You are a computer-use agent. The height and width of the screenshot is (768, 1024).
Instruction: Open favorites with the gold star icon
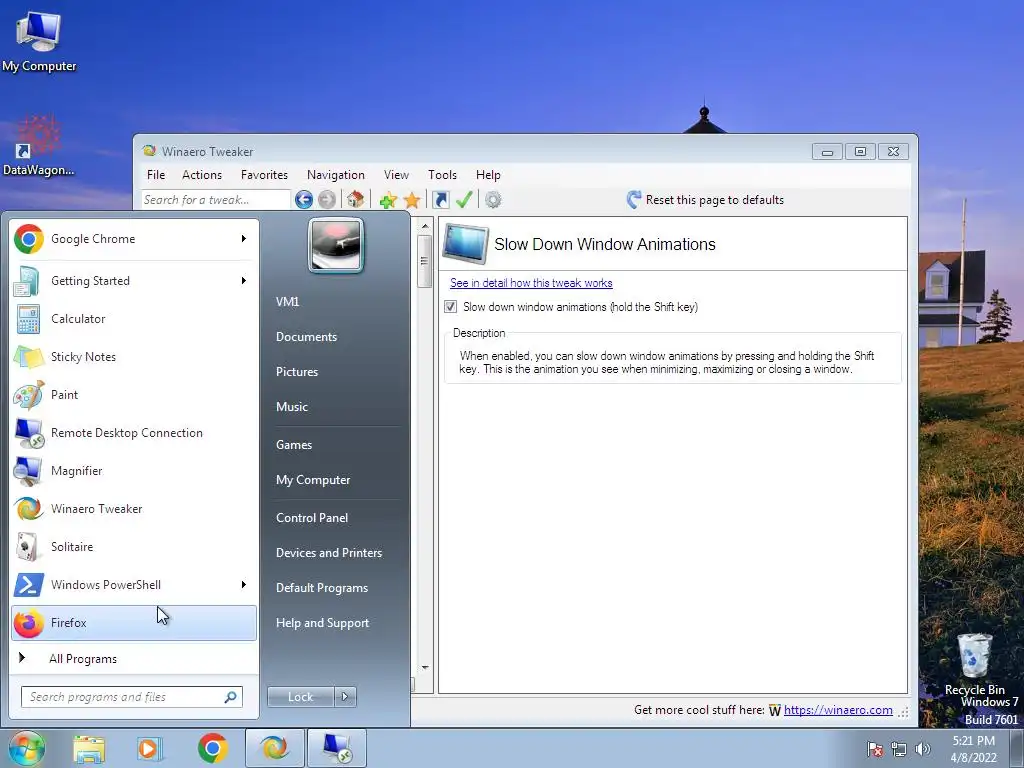(412, 200)
